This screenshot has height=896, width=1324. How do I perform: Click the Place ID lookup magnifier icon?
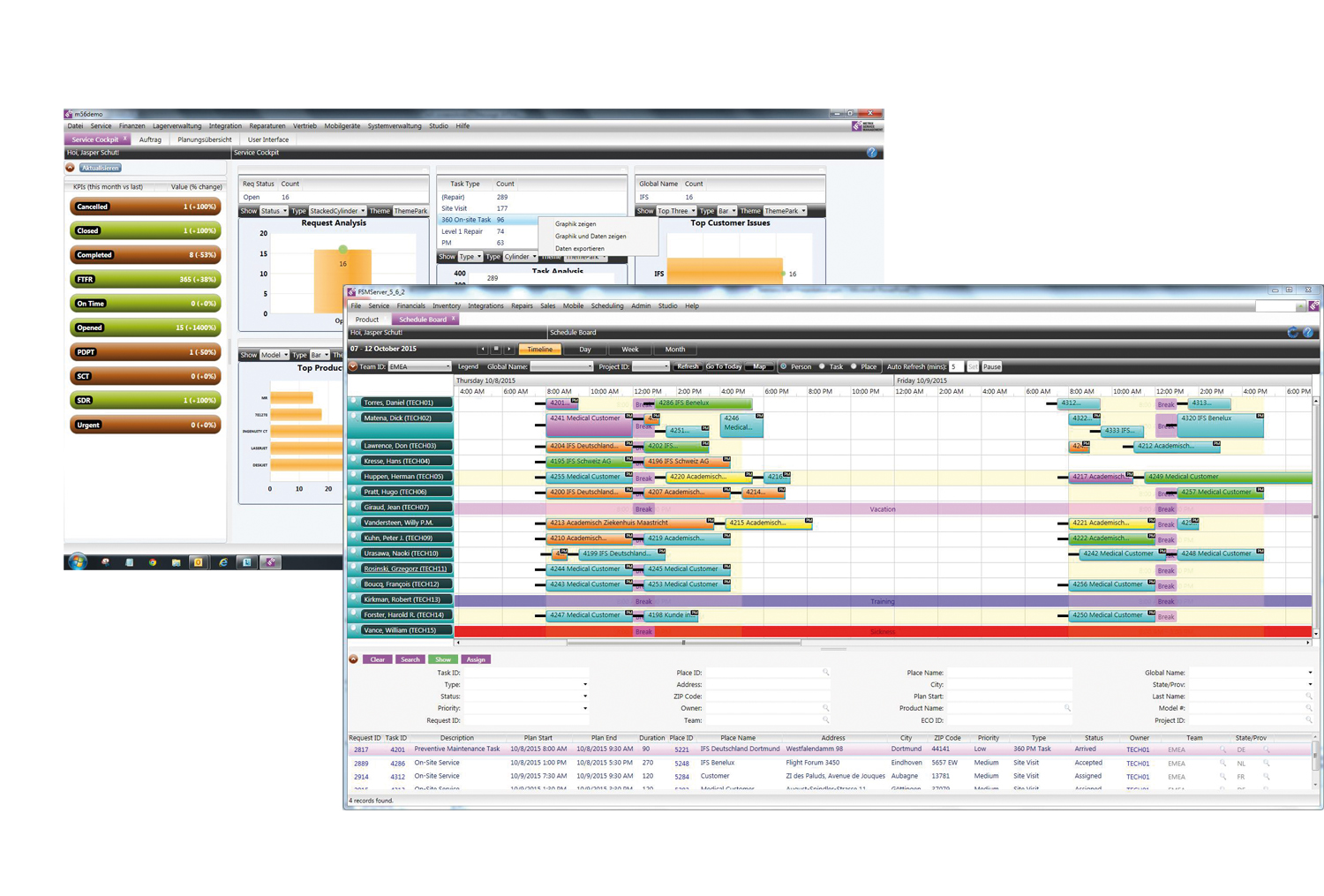point(826,673)
